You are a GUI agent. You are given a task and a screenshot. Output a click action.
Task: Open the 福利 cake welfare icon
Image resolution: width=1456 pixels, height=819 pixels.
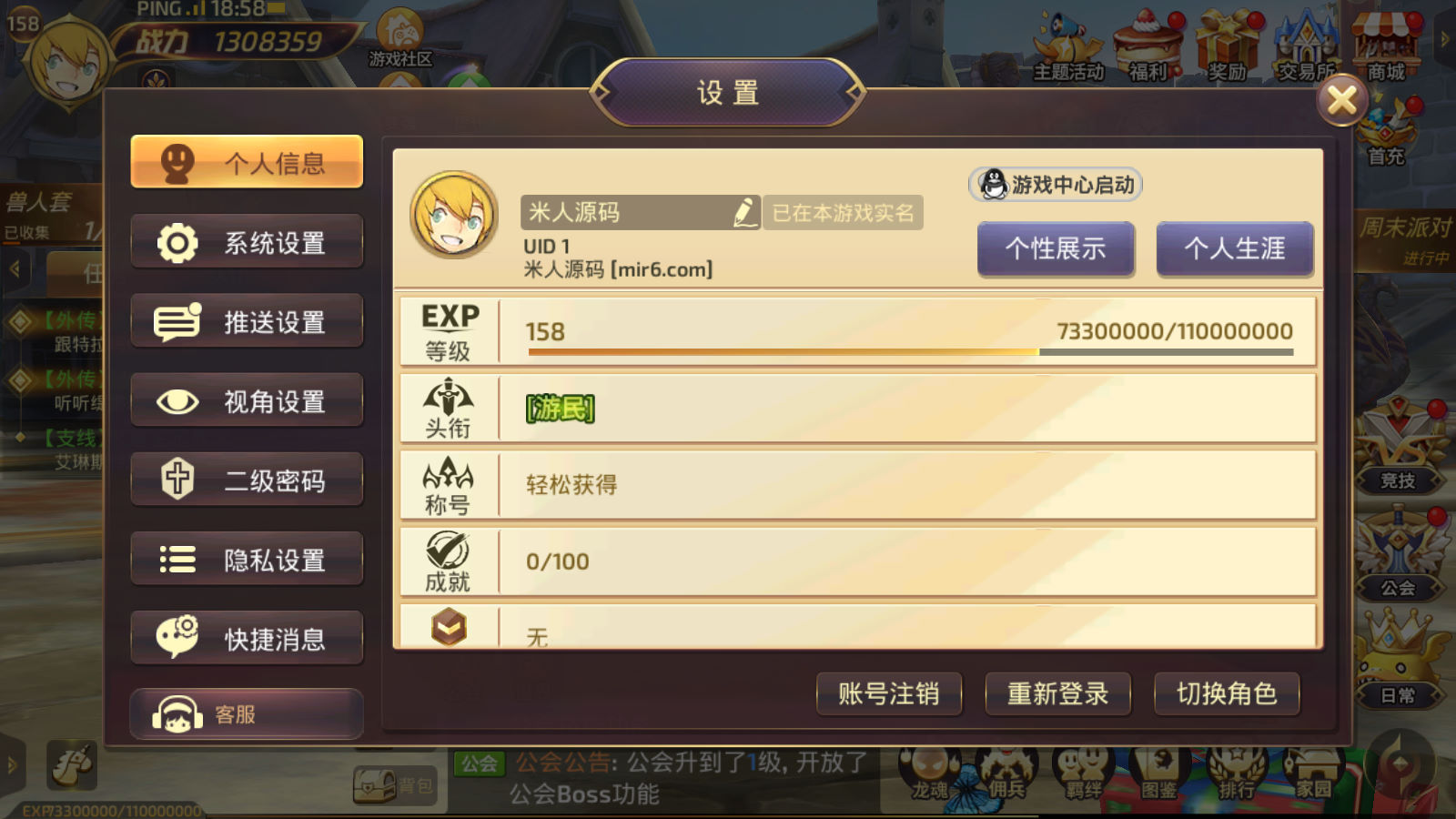click(x=1148, y=47)
